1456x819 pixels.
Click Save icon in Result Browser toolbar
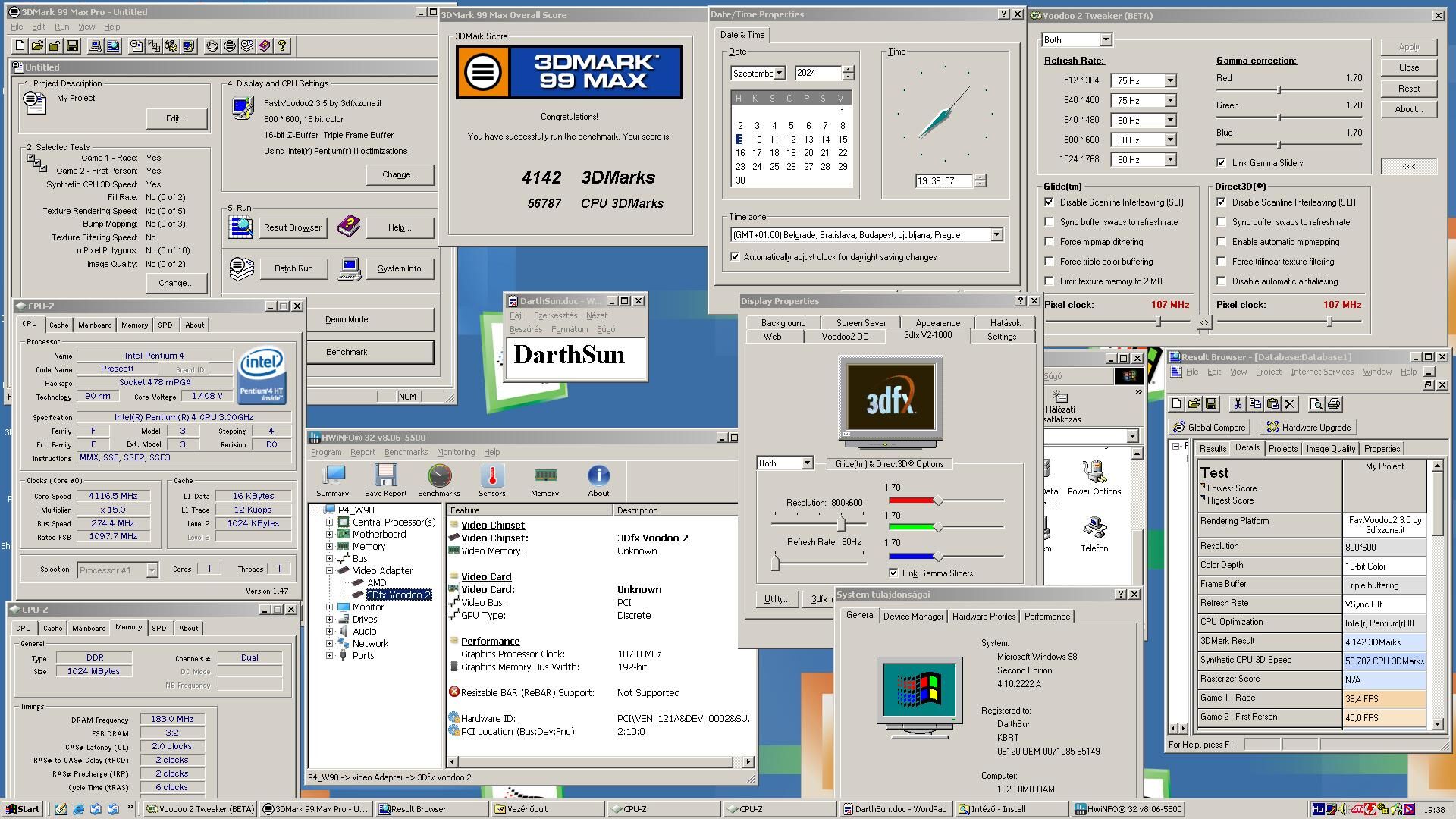pyautogui.click(x=1211, y=404)
